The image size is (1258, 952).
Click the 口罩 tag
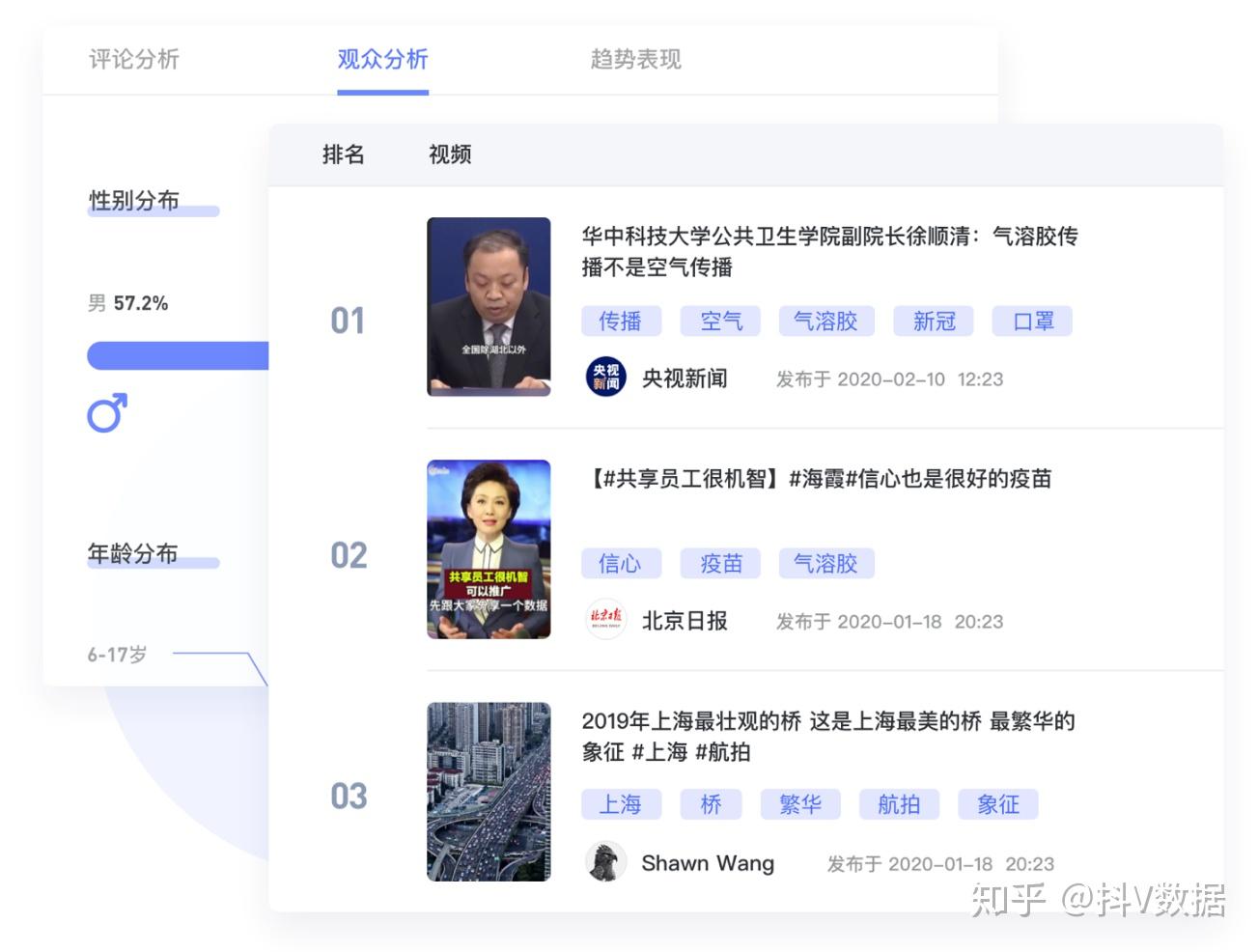(x=1032, y=322)
